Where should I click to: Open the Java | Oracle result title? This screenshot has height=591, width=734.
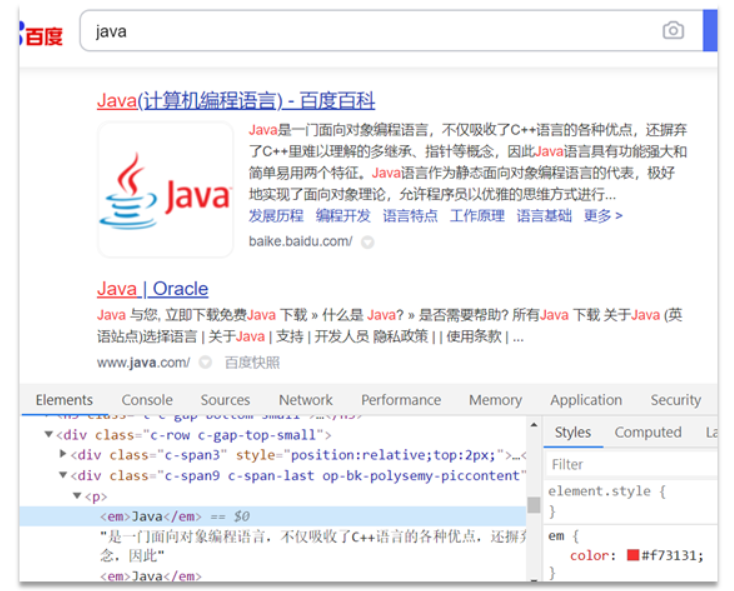tap(153, 289)
